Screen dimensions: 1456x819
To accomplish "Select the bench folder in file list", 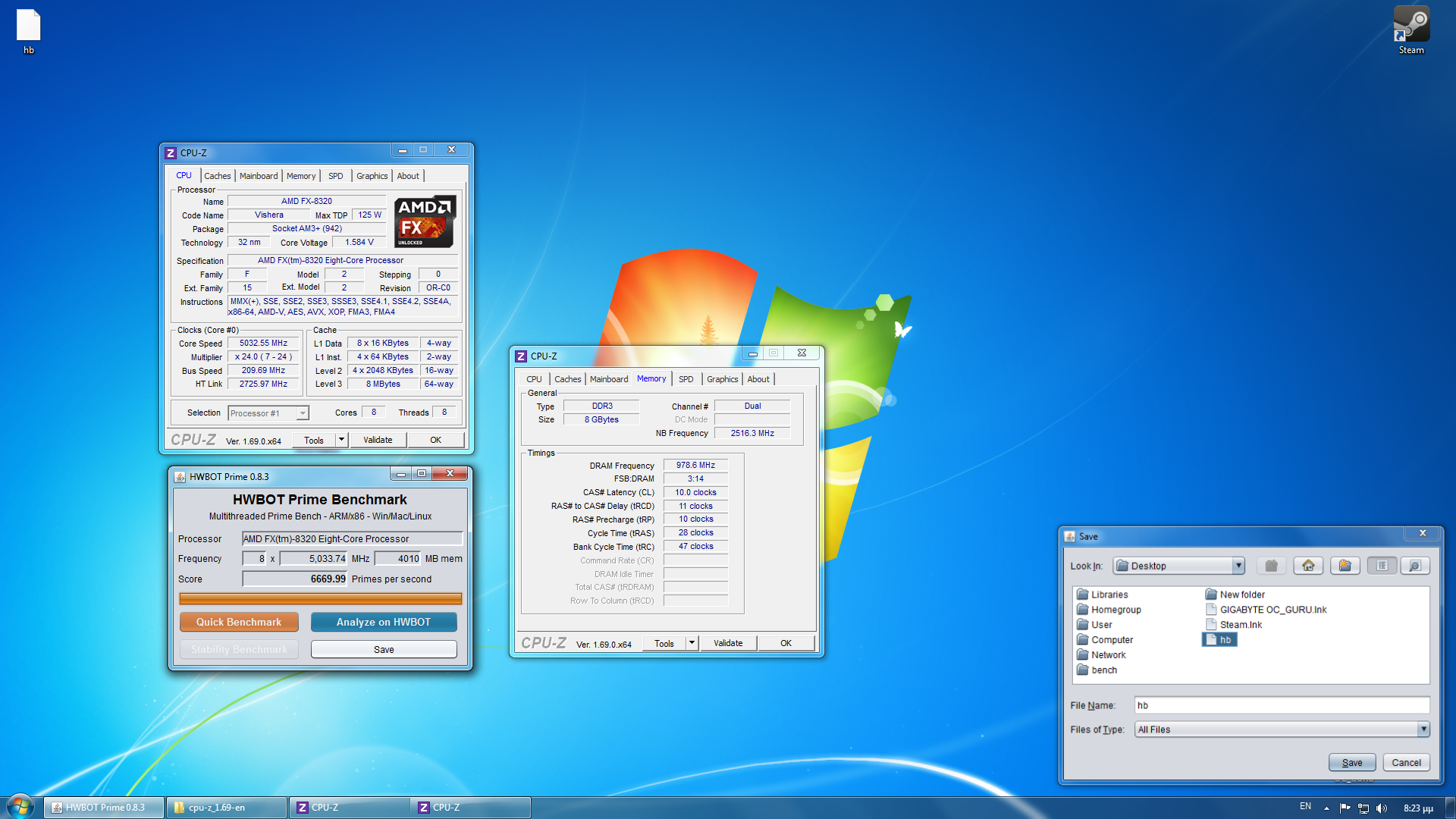I will coord(1097,670).
